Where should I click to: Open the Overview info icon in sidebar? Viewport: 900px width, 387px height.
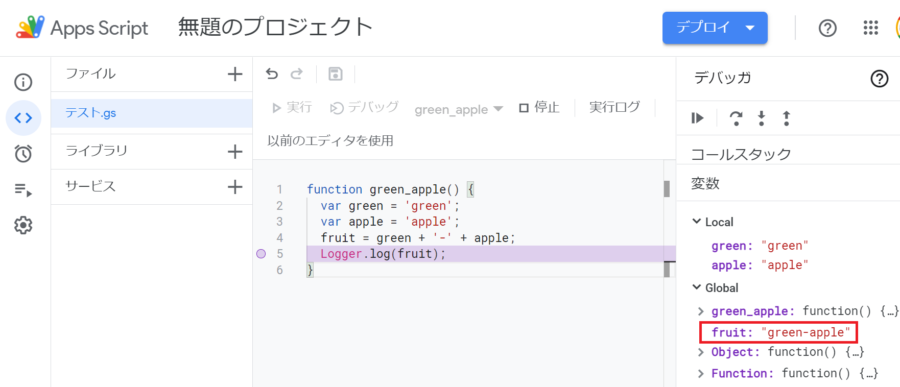[x=24, y=83]
